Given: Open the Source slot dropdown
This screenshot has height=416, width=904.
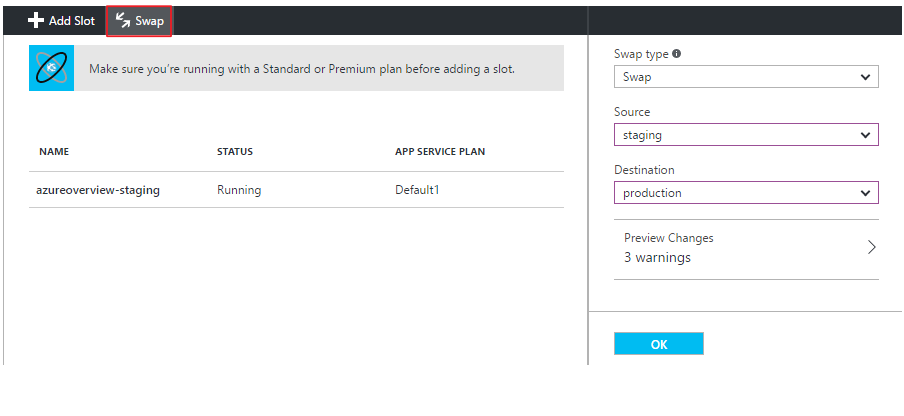Looking at the screenshot, I should point(746,135).
